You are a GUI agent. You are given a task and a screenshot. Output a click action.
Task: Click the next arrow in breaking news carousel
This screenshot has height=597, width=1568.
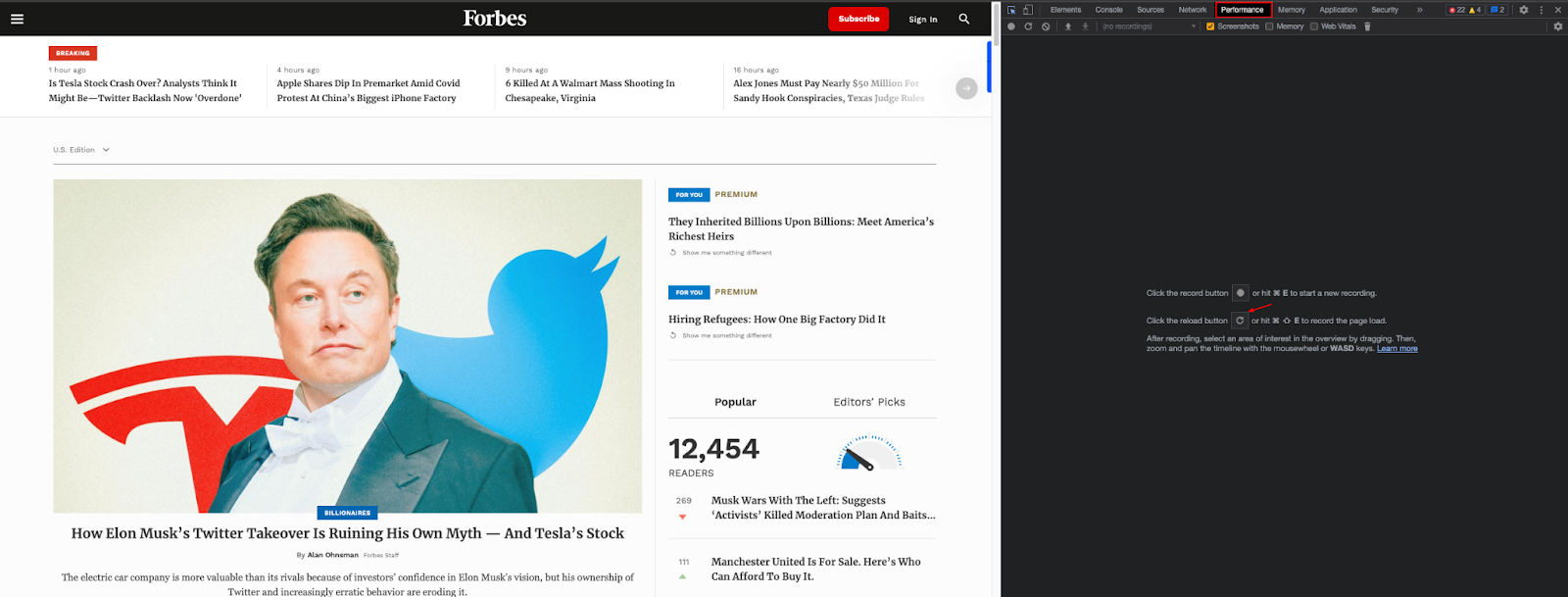(966, 88)
